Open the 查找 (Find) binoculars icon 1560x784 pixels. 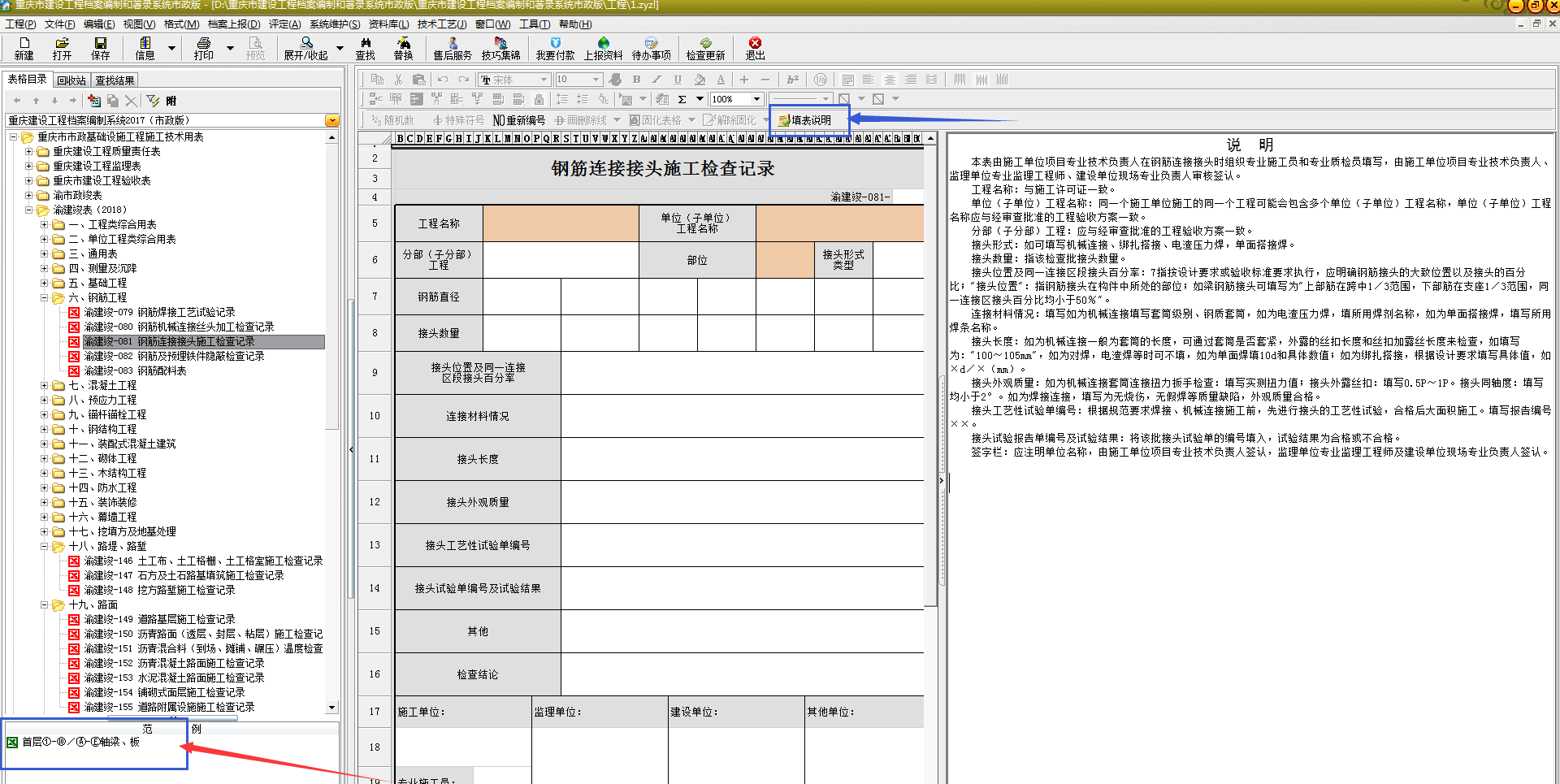(366, 48)
